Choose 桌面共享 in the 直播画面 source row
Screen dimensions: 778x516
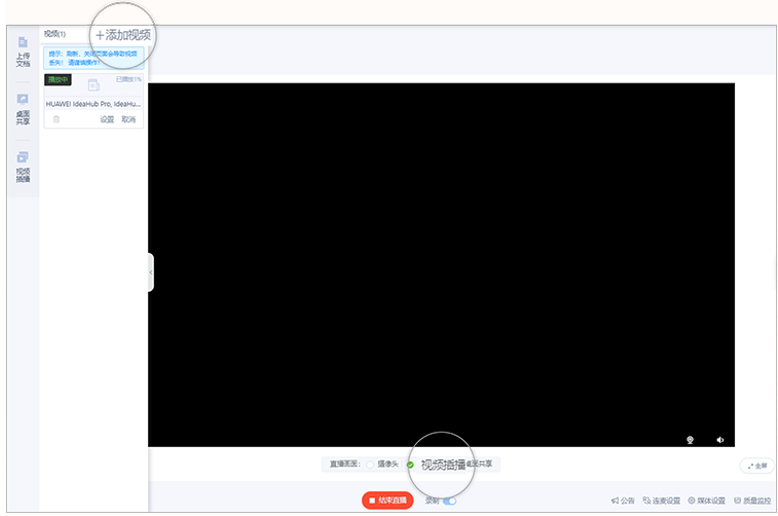point(479,464)
